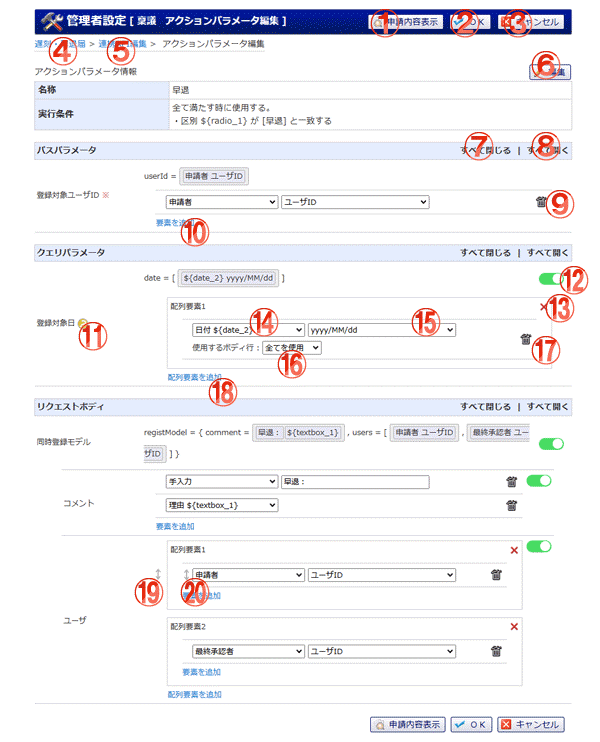Click 要素を追加 inside user 配列要素2
600x742 pixels.
[x=202, y=672]
